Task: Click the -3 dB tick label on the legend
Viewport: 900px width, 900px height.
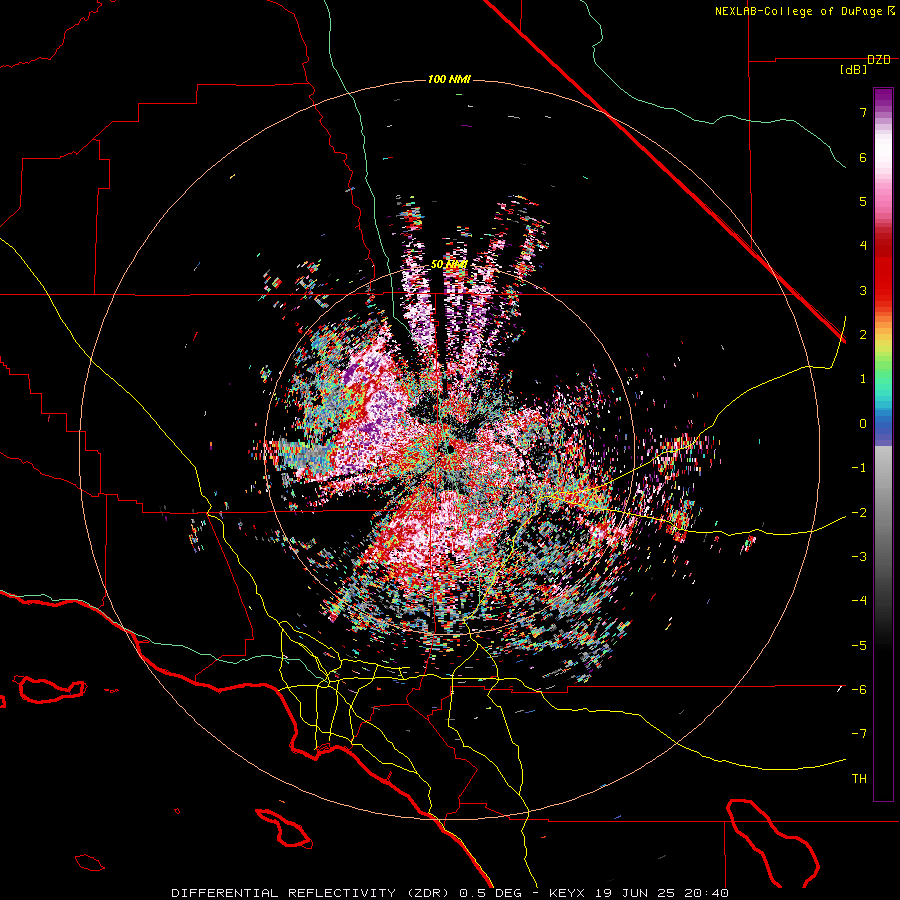Action: point(859,557)
